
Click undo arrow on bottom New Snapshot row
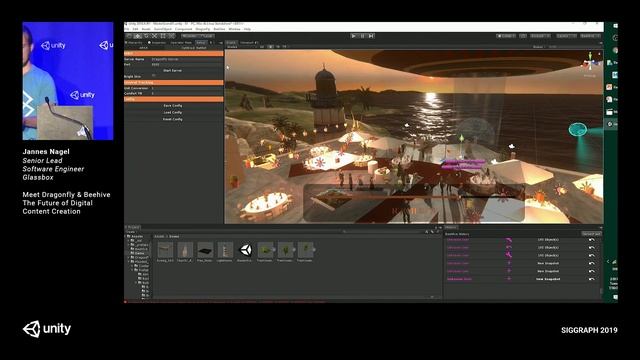click(591, 279)
